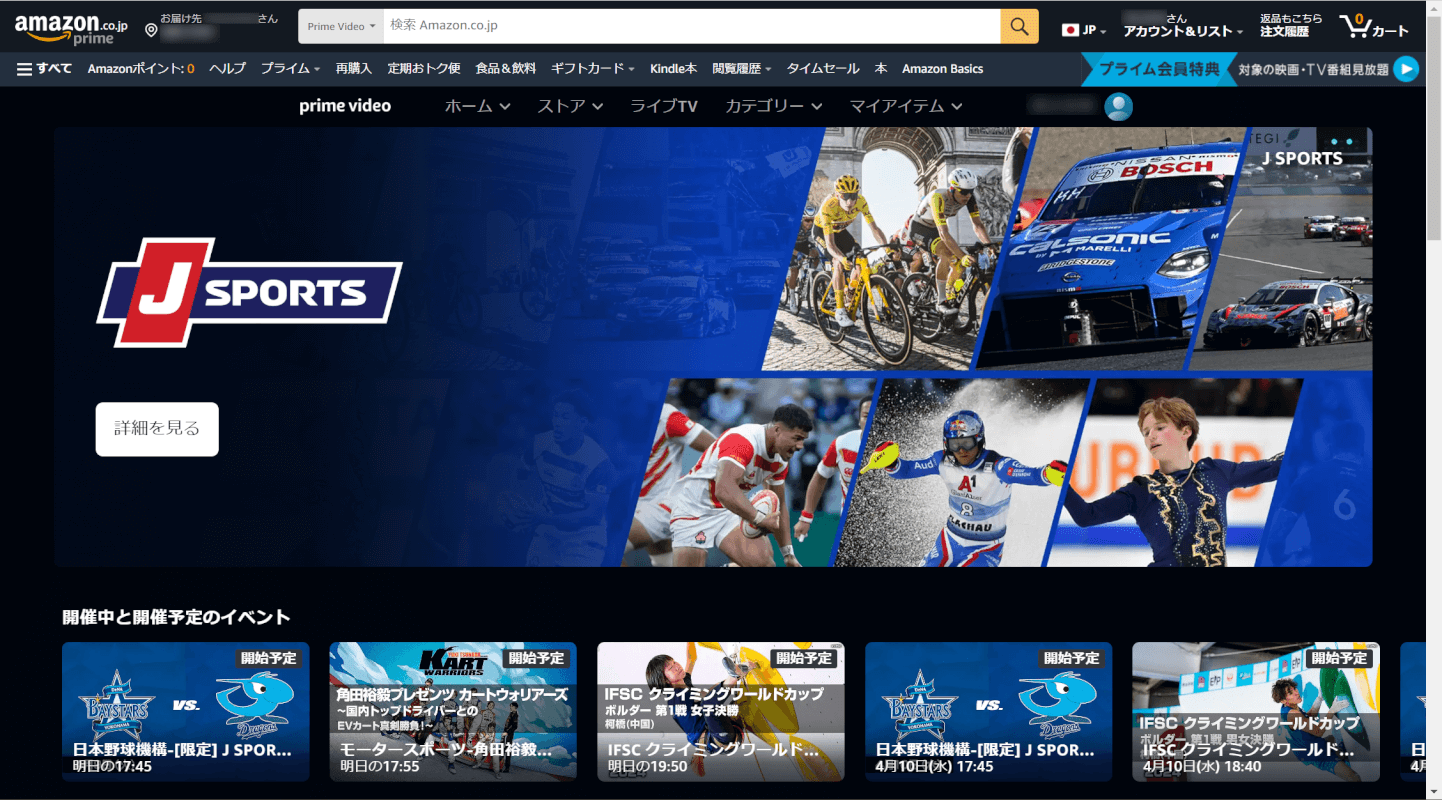Open the 本 link in the nav bar

tap(881, 69)
